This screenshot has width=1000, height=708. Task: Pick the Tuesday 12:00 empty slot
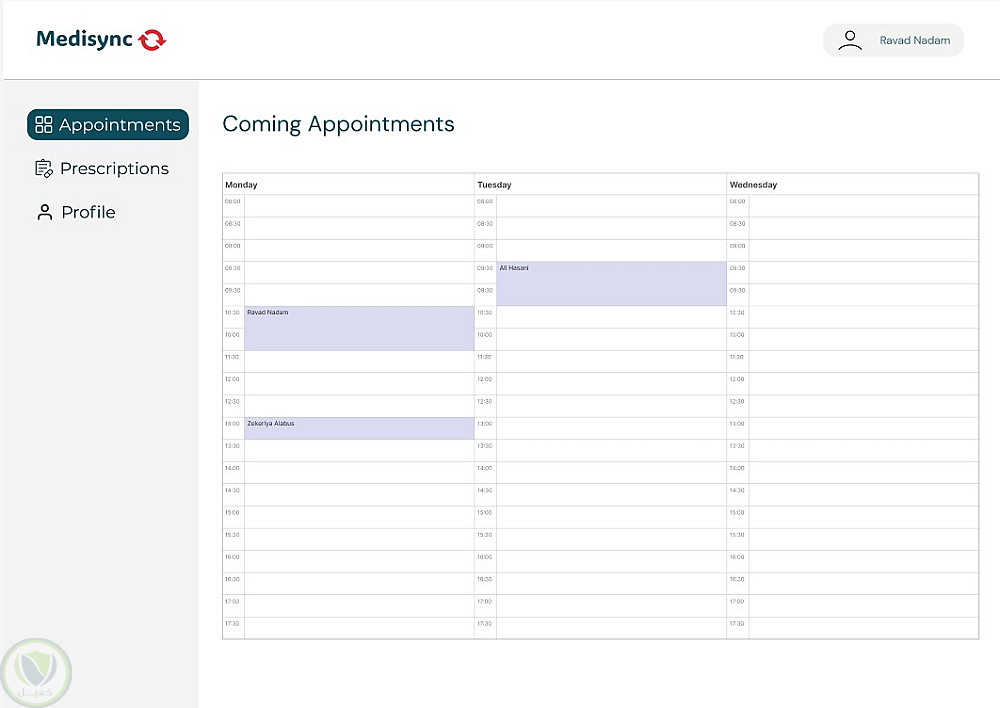coord(611,384)
